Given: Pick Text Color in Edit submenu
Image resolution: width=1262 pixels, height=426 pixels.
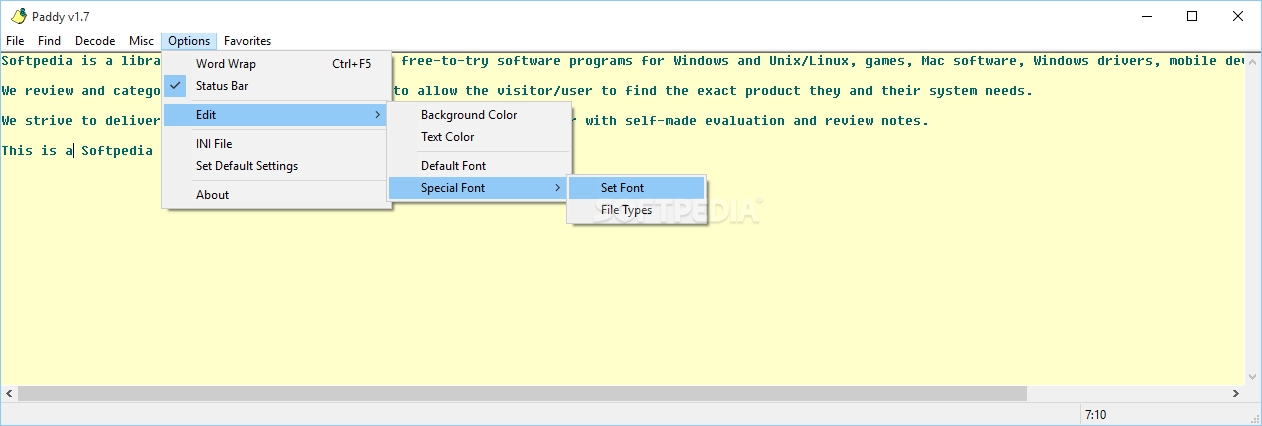Looking at the screenshot, I should (x=479, y=137).
